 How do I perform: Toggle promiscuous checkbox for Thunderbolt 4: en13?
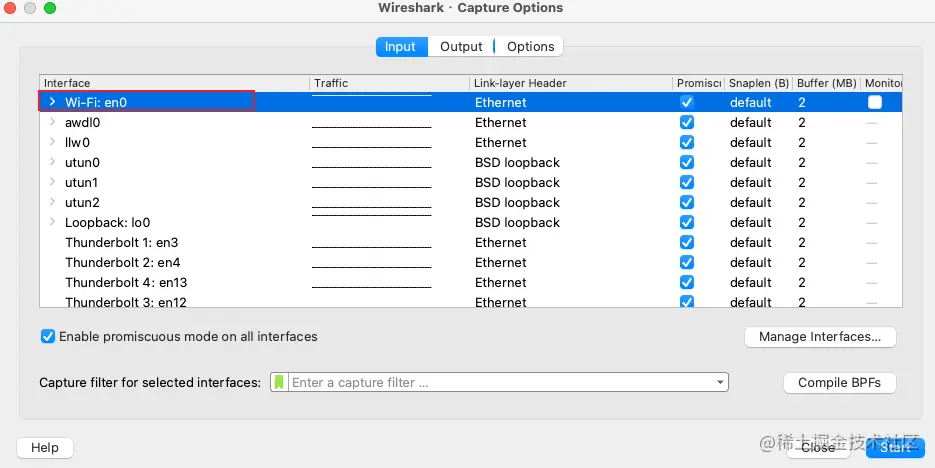[x=687, y=282]
